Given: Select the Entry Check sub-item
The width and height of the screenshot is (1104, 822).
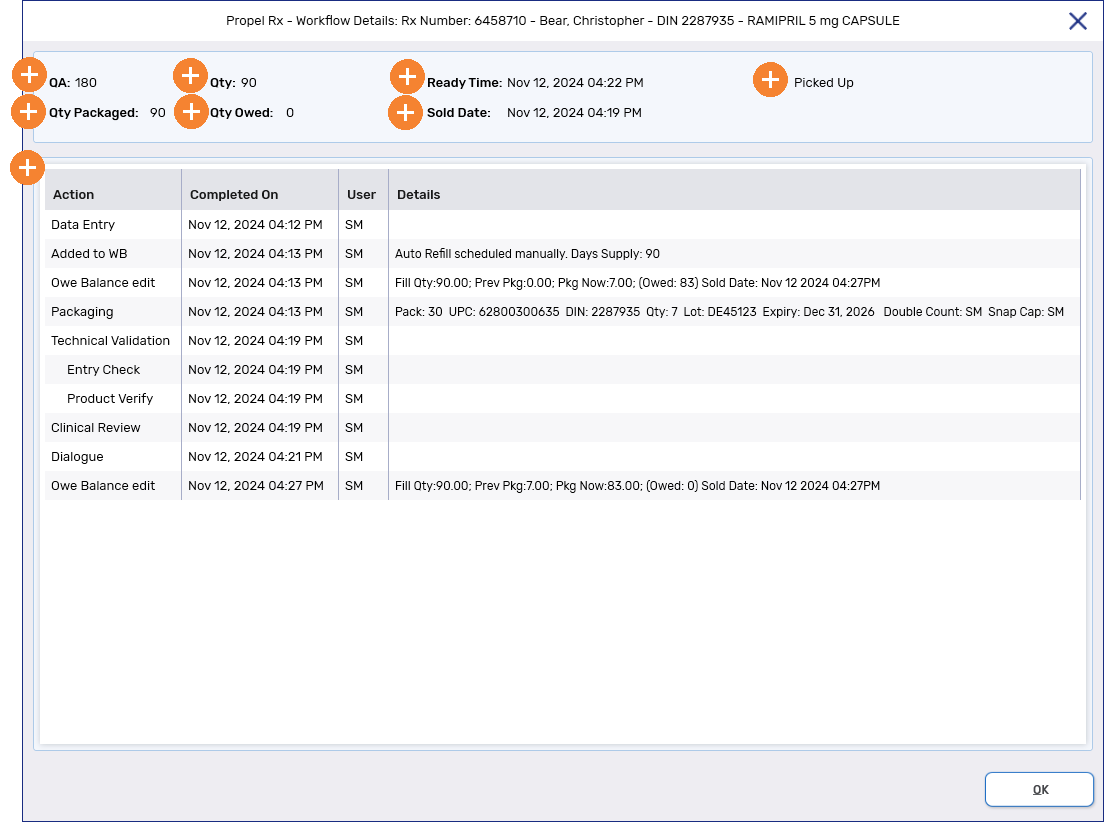Looking at the screenshot, I should (x=103, y=370).
